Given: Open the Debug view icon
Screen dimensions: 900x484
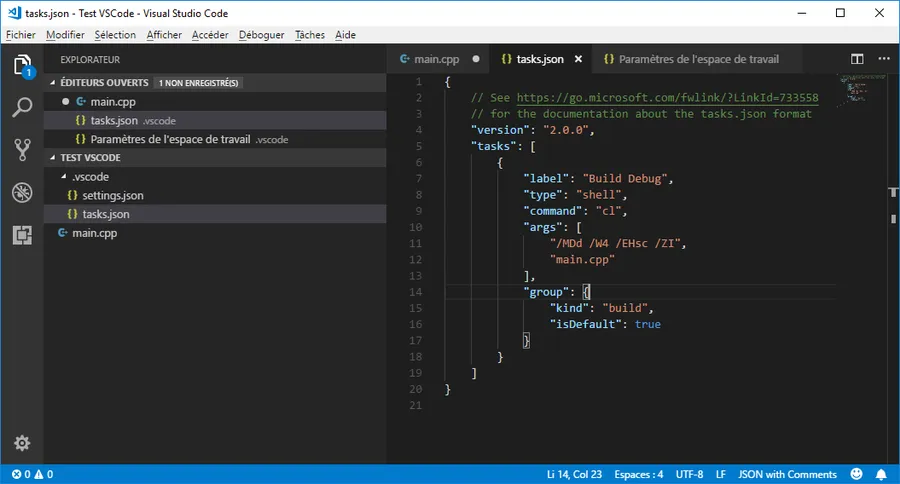Looking at the screenshot, I should pyautogui.click(x=22, y=192).
